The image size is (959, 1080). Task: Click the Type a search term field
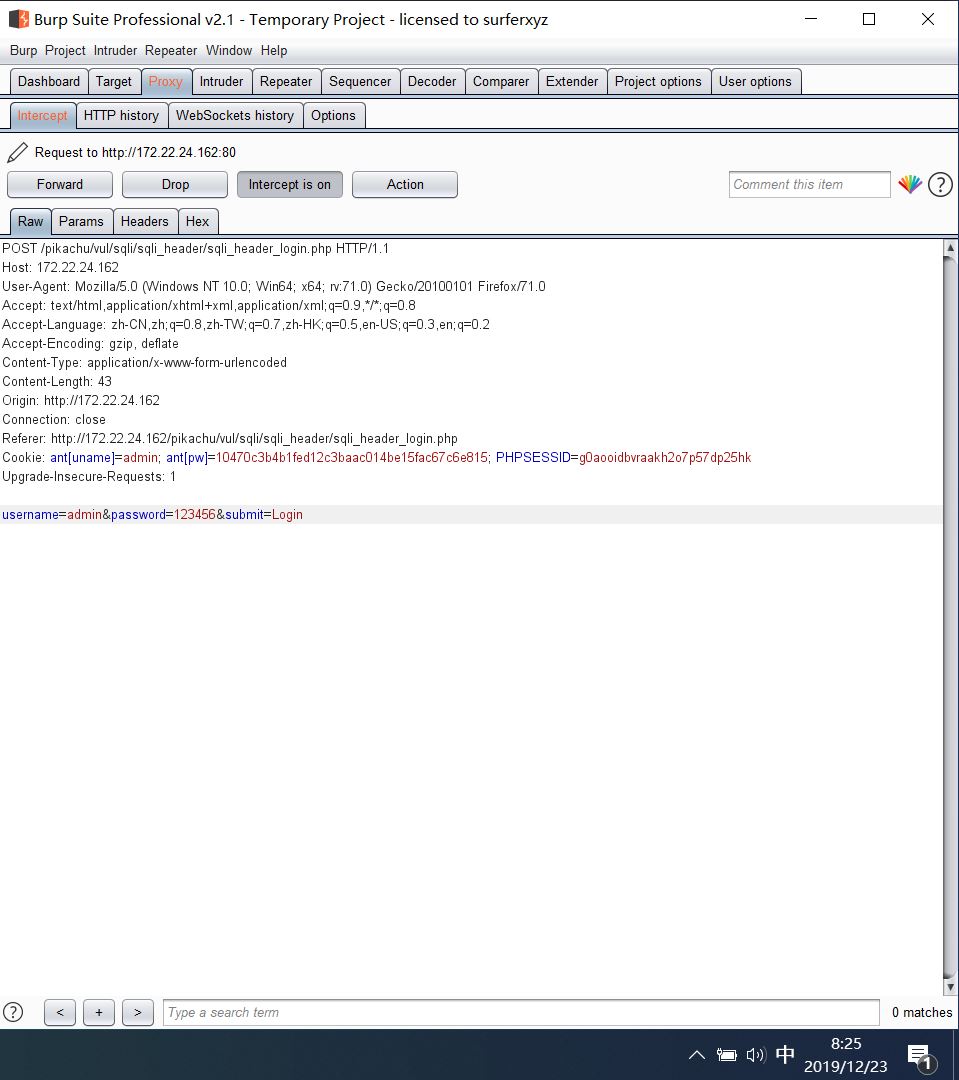pyautogui.click(x=521, y=1012)
